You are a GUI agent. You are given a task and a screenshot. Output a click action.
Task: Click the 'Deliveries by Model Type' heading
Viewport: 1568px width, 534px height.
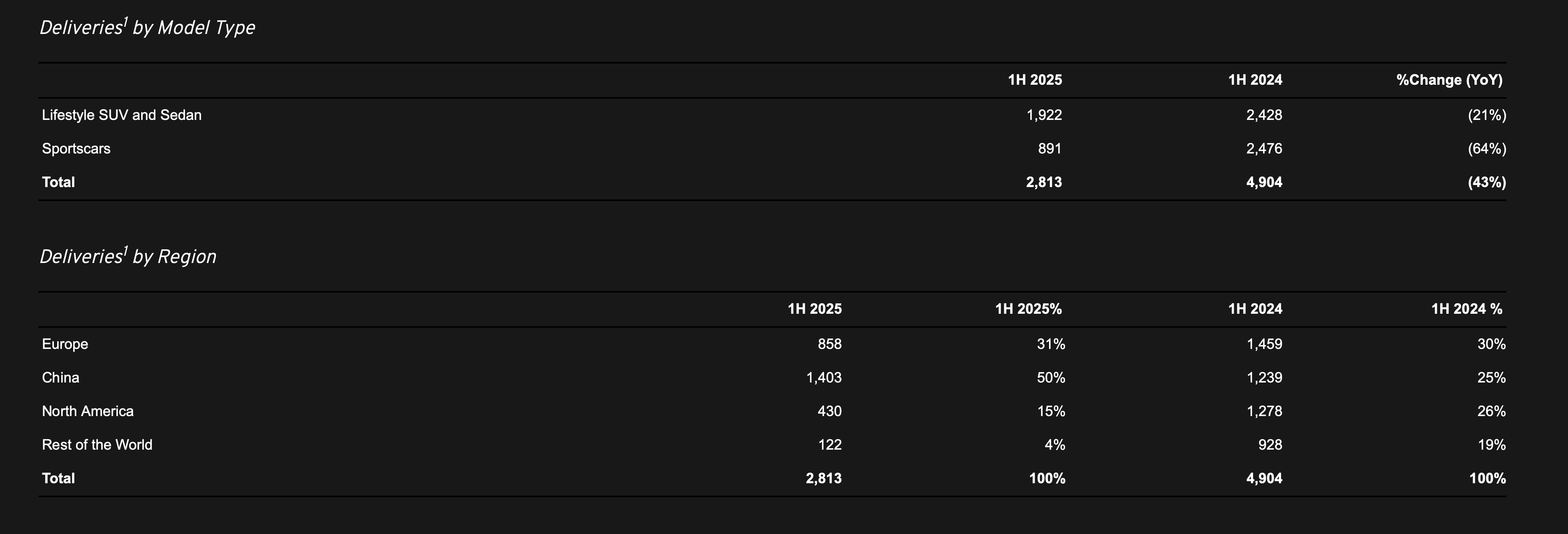[x=147, y=28]
